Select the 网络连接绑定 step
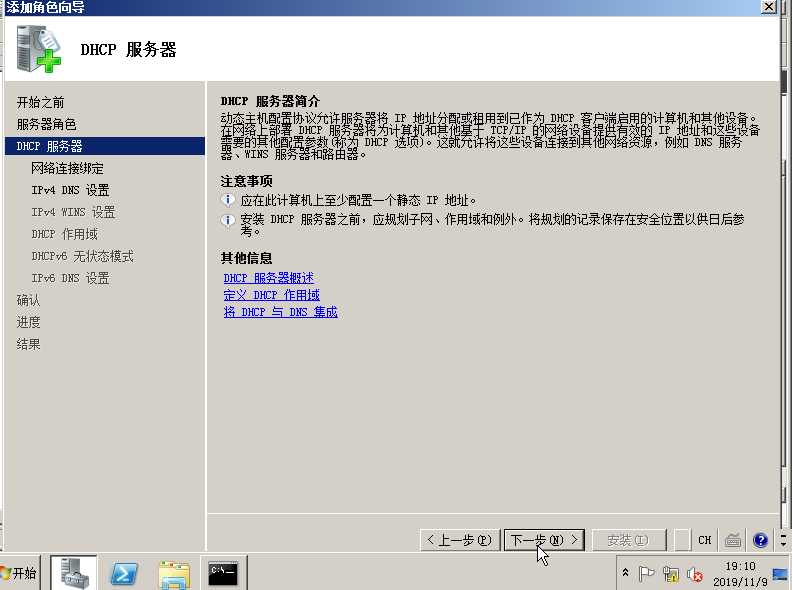Image resolution: width=792 pixels, height=590 pixels. pyautogui.click(x=67, y=168)
